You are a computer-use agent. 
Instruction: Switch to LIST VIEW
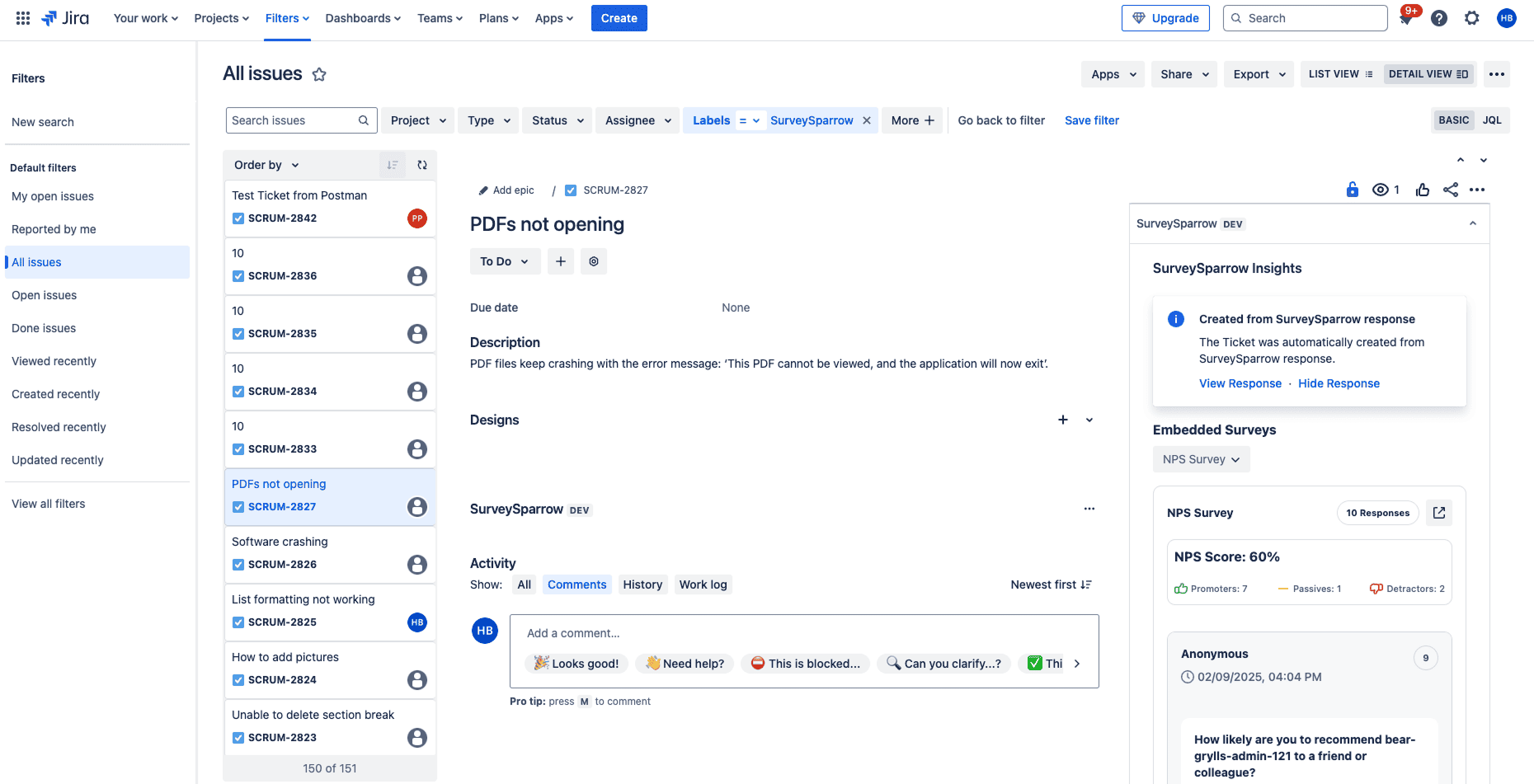tap(1340, 74)
